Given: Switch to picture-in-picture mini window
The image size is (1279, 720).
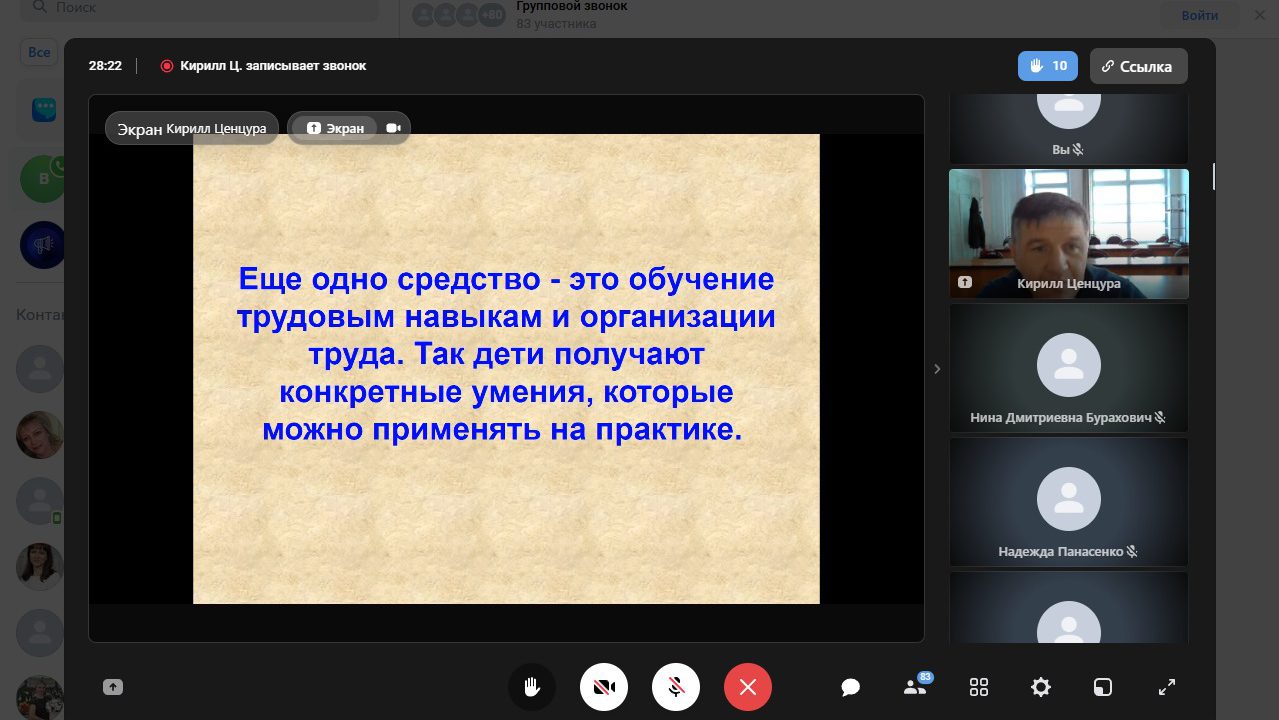Looking at the screenshot, I should tap(1102, 687).
